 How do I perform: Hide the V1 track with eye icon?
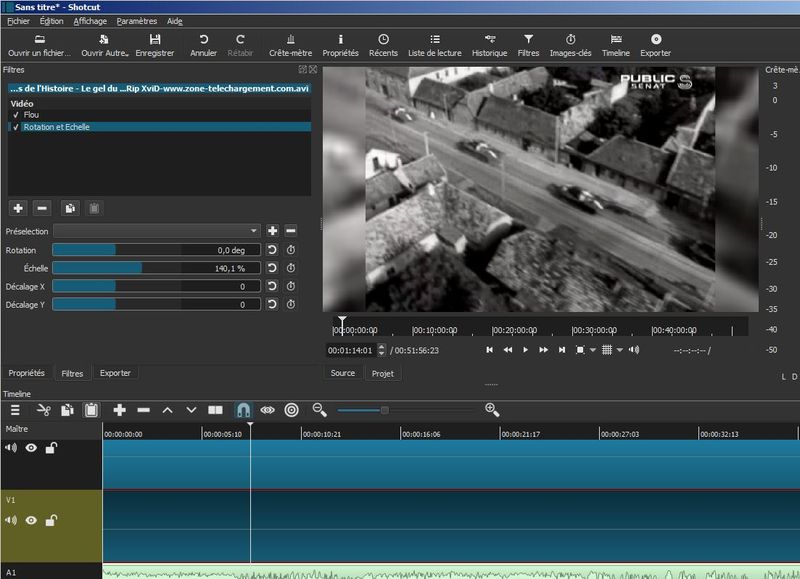coord(31,520)
